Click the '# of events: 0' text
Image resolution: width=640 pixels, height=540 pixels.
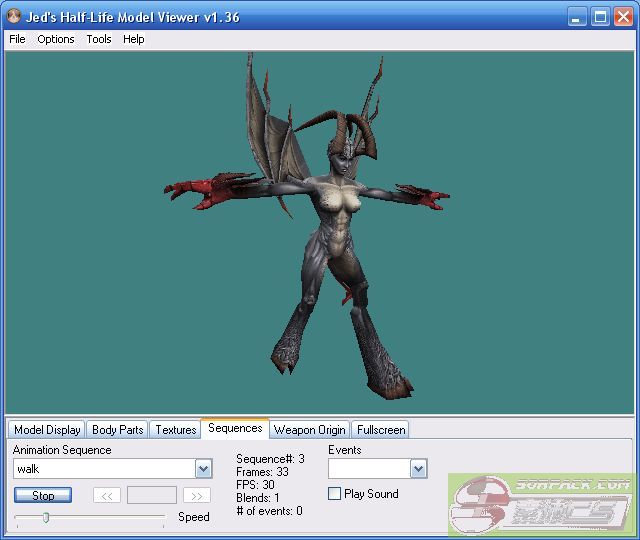[x=269, y=511]
